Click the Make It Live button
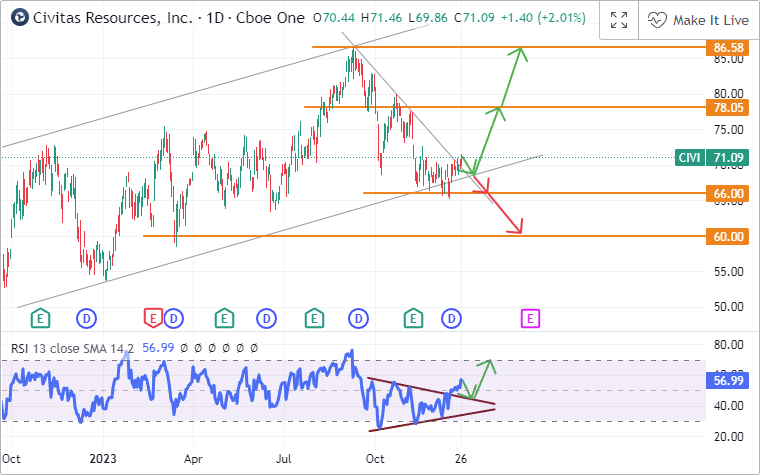This screenshot has height=475, width=760. click(x=698, y=20)
